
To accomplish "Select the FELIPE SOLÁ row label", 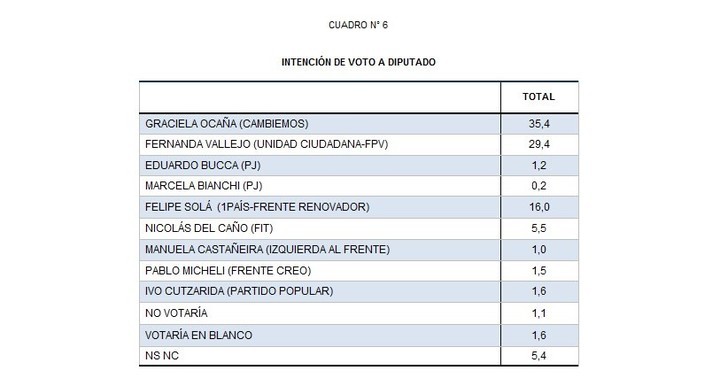I will [257, 207].
